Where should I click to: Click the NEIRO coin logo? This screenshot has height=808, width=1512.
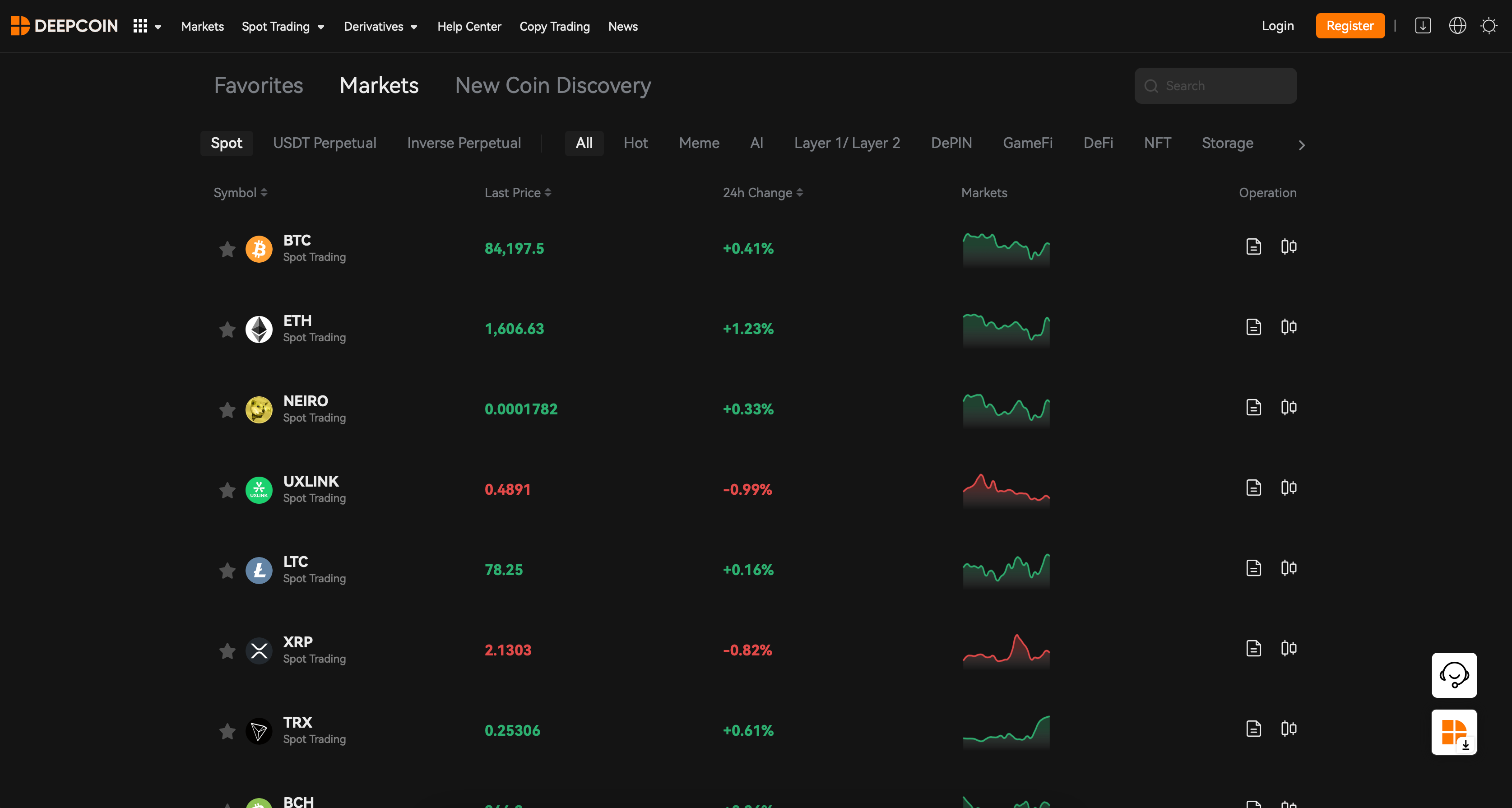coord(259,410)
